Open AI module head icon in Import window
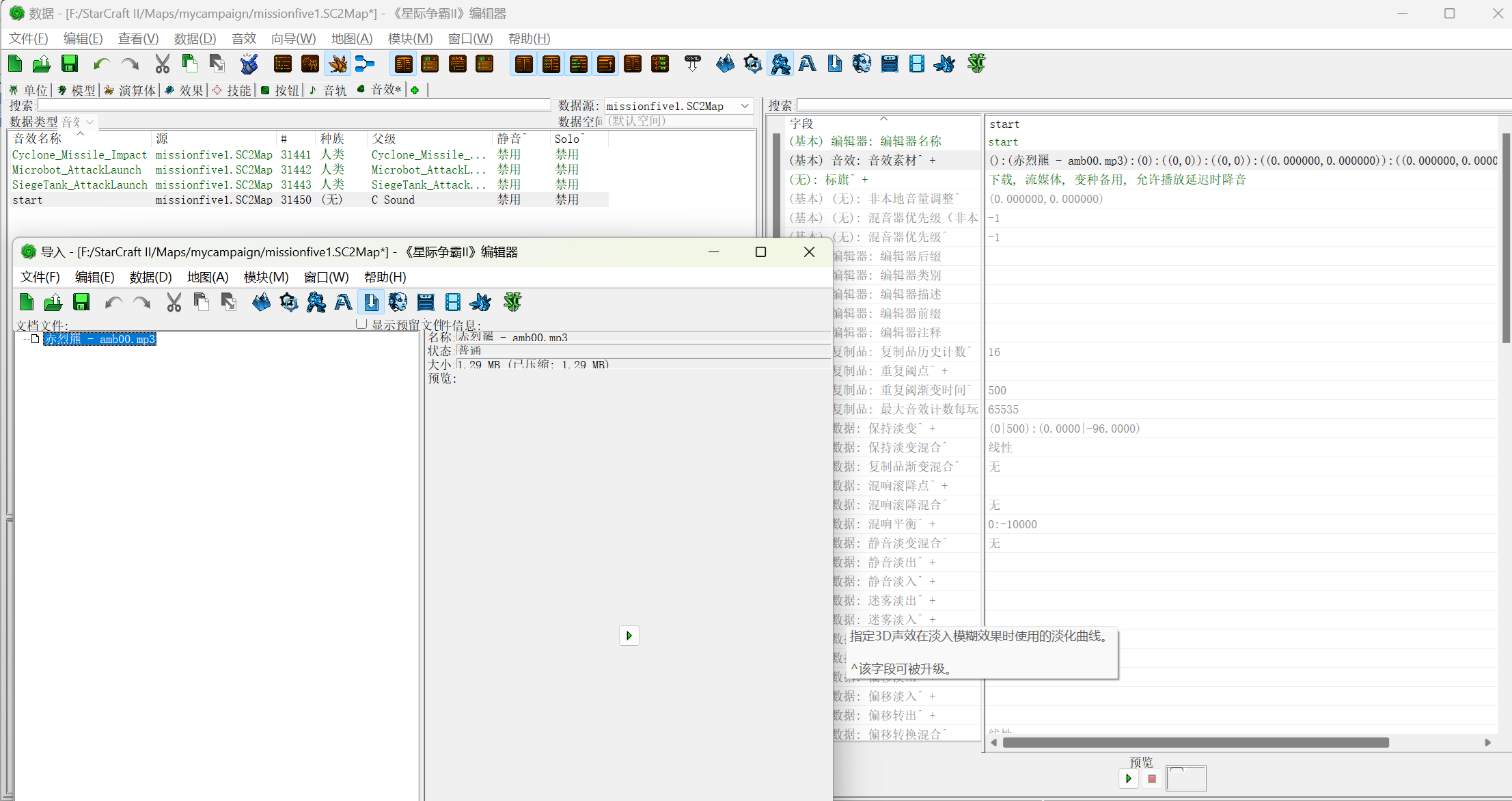Screen dimensions: 1512x801 [x=398, y=302]
